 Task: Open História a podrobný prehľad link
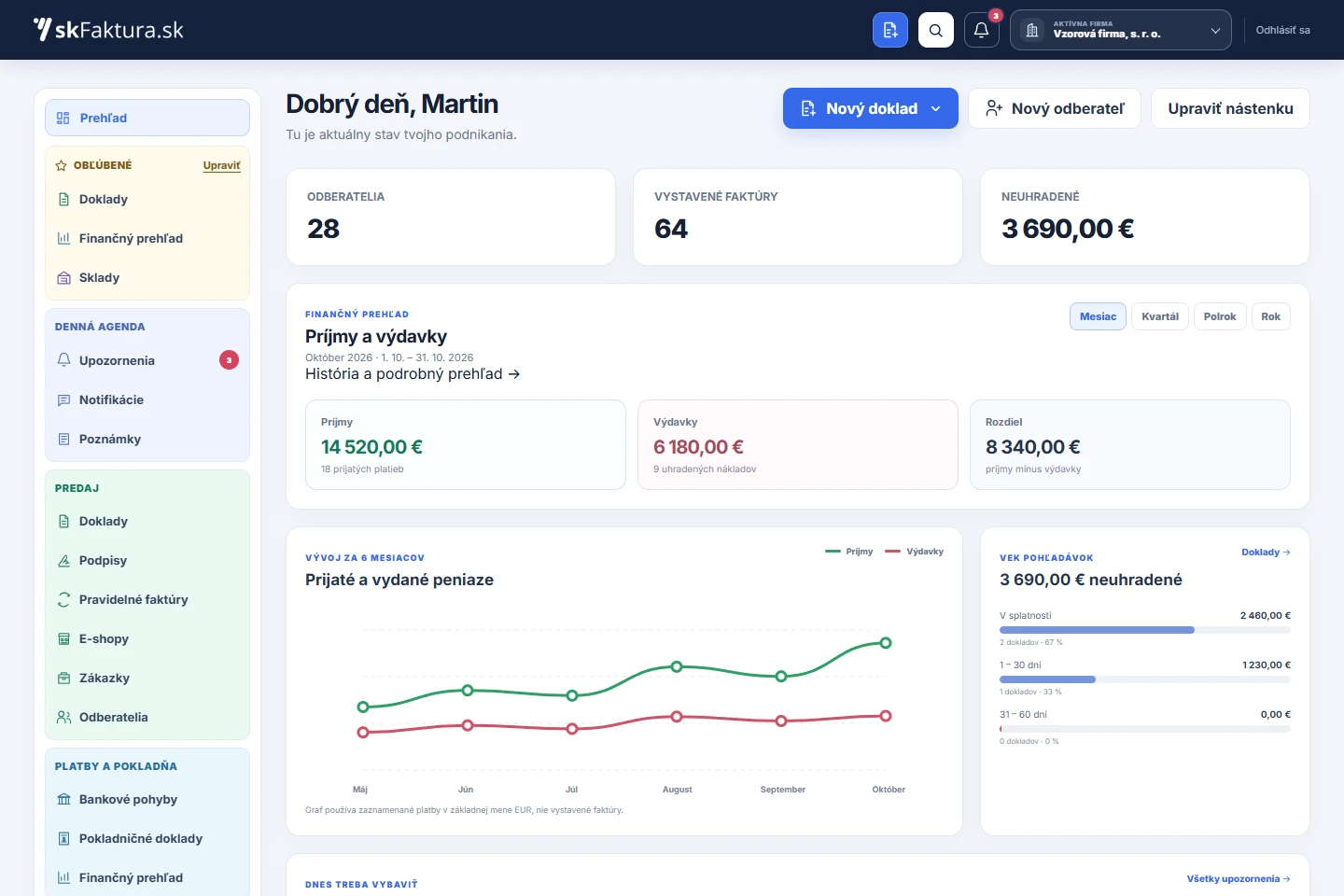pyautogui.click(x=413, y=373)
